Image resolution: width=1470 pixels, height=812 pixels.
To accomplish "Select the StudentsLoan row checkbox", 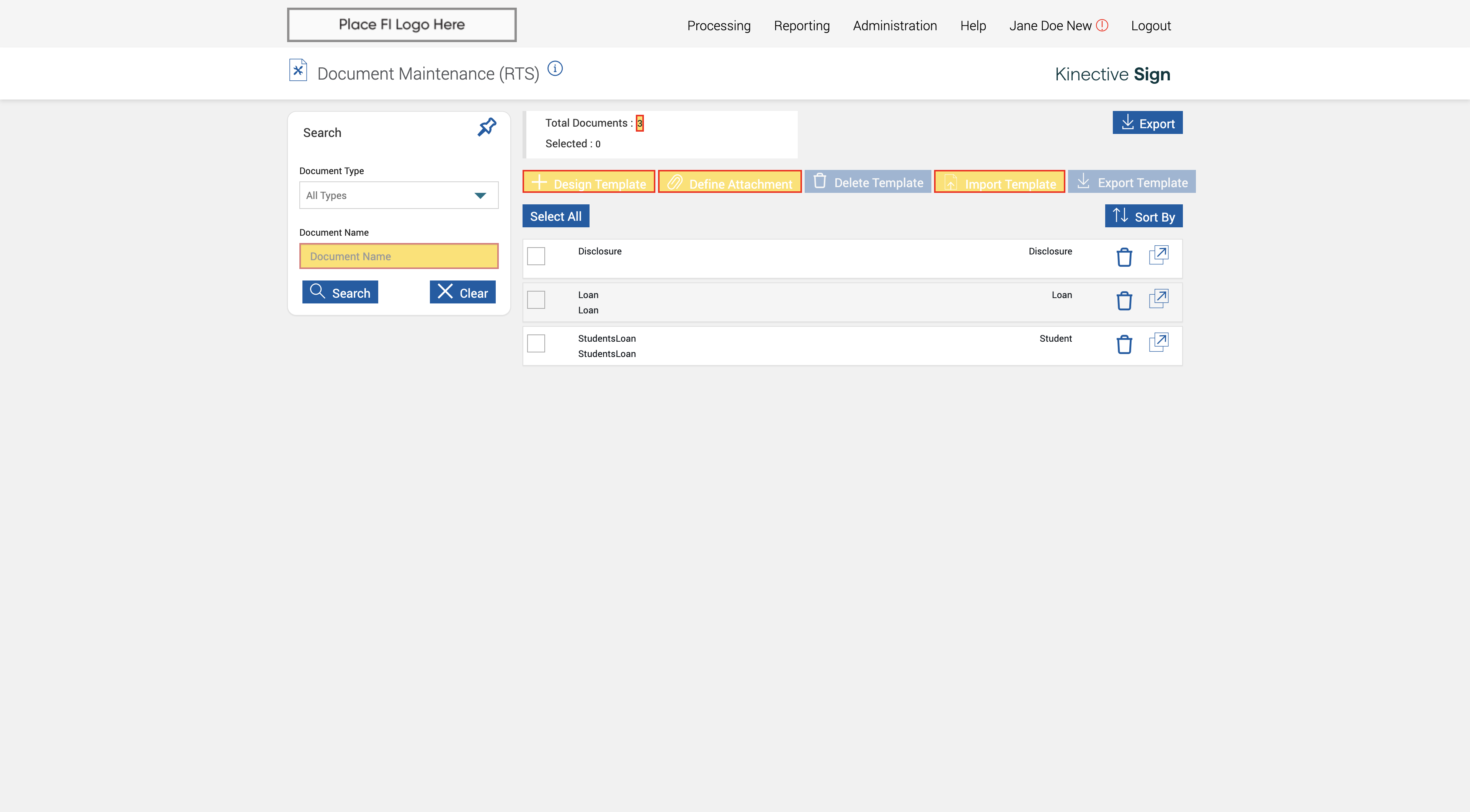I will coord(536,343).
